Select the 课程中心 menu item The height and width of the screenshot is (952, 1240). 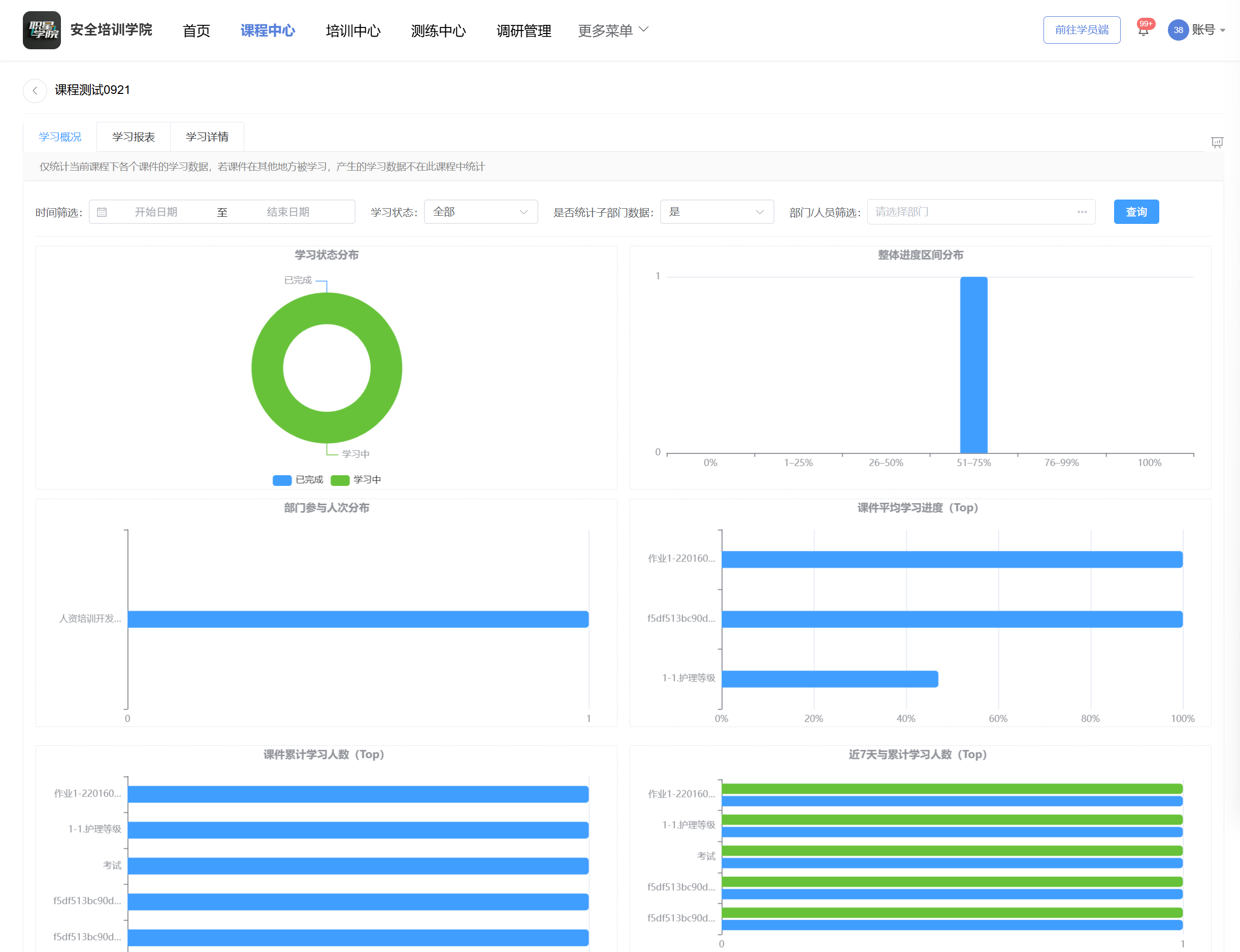tap(268, 30)
